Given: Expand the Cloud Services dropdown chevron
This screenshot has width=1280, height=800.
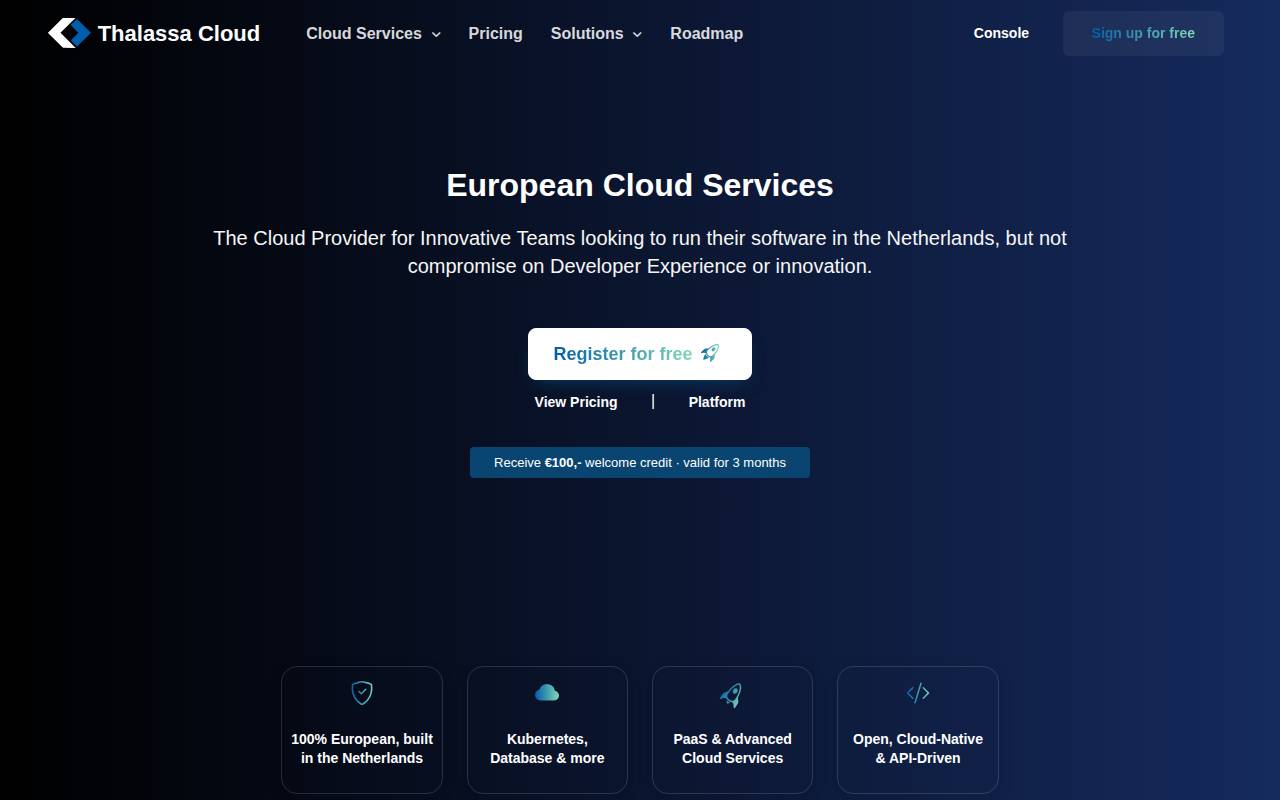Looking at the screenshot, I should [x=436, y=34].
